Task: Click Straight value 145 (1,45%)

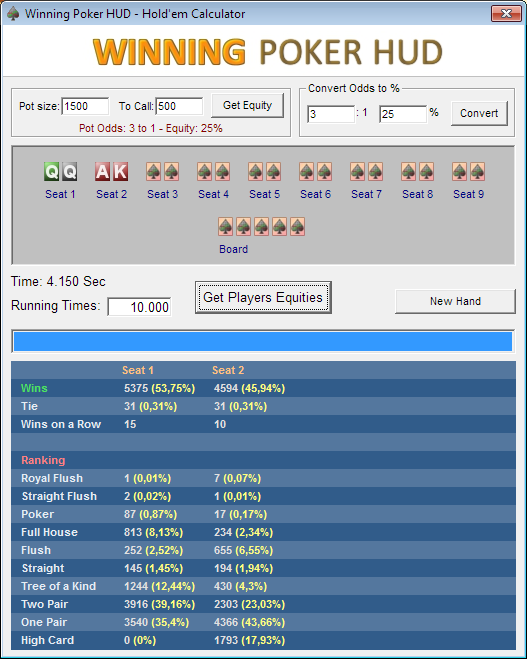Action: [153, 569]
